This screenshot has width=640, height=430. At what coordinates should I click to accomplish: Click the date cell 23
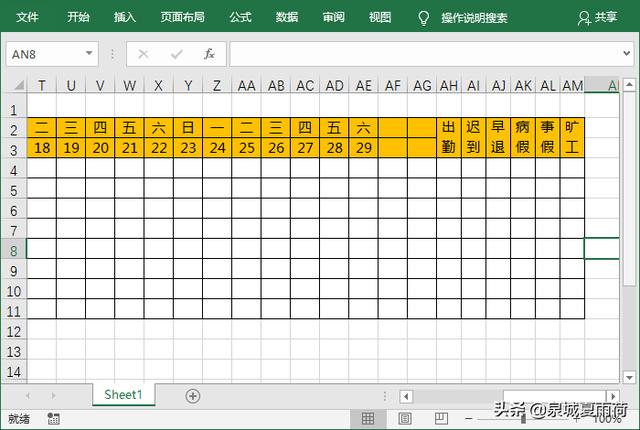(188, 148)
